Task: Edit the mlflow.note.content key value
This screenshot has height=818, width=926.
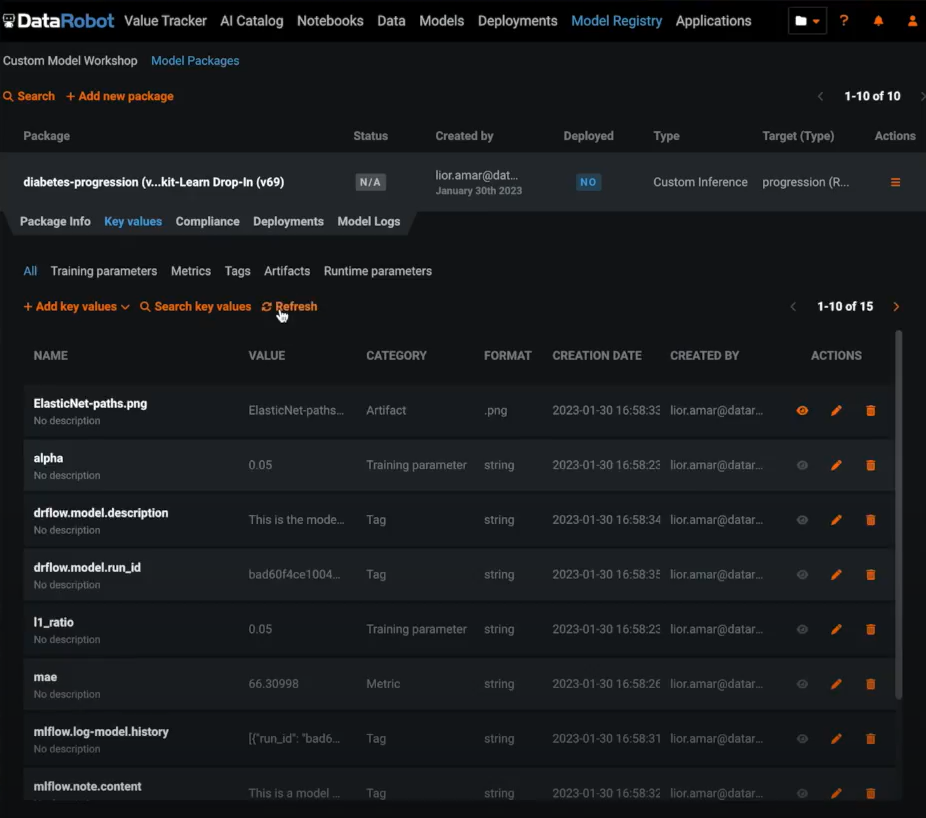Action: point(836,793)
